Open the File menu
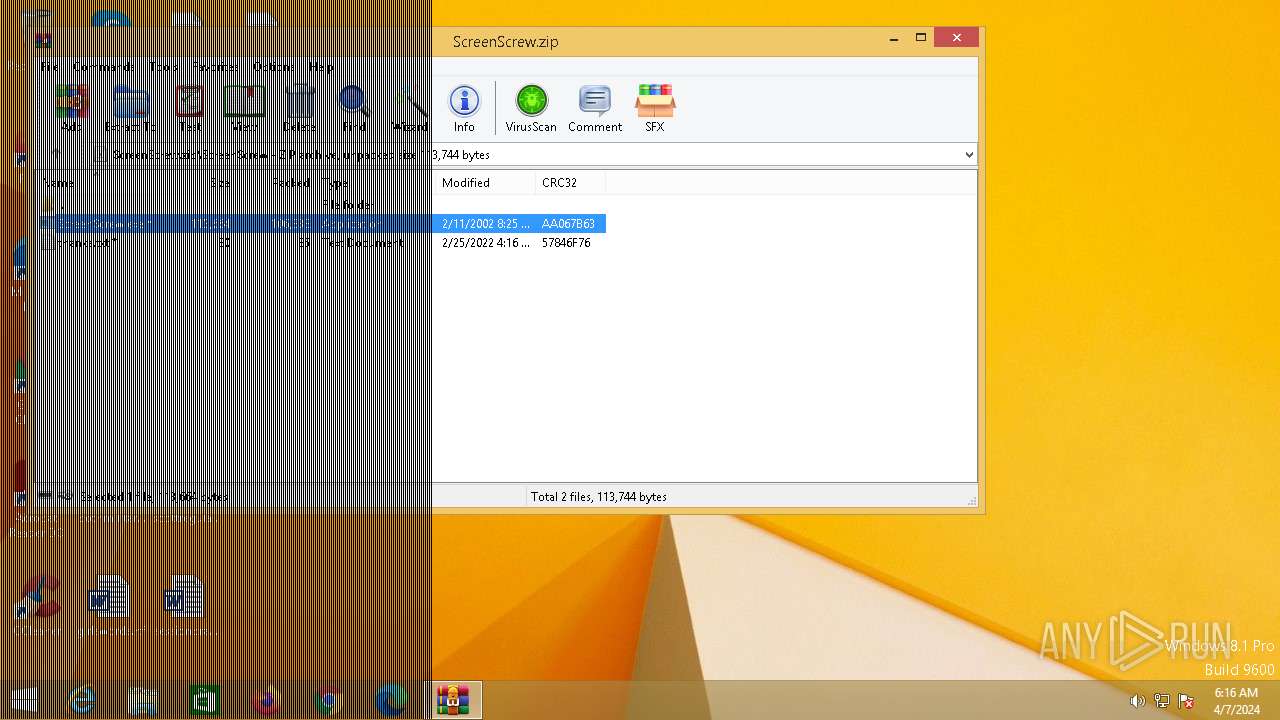 point(48,67)
